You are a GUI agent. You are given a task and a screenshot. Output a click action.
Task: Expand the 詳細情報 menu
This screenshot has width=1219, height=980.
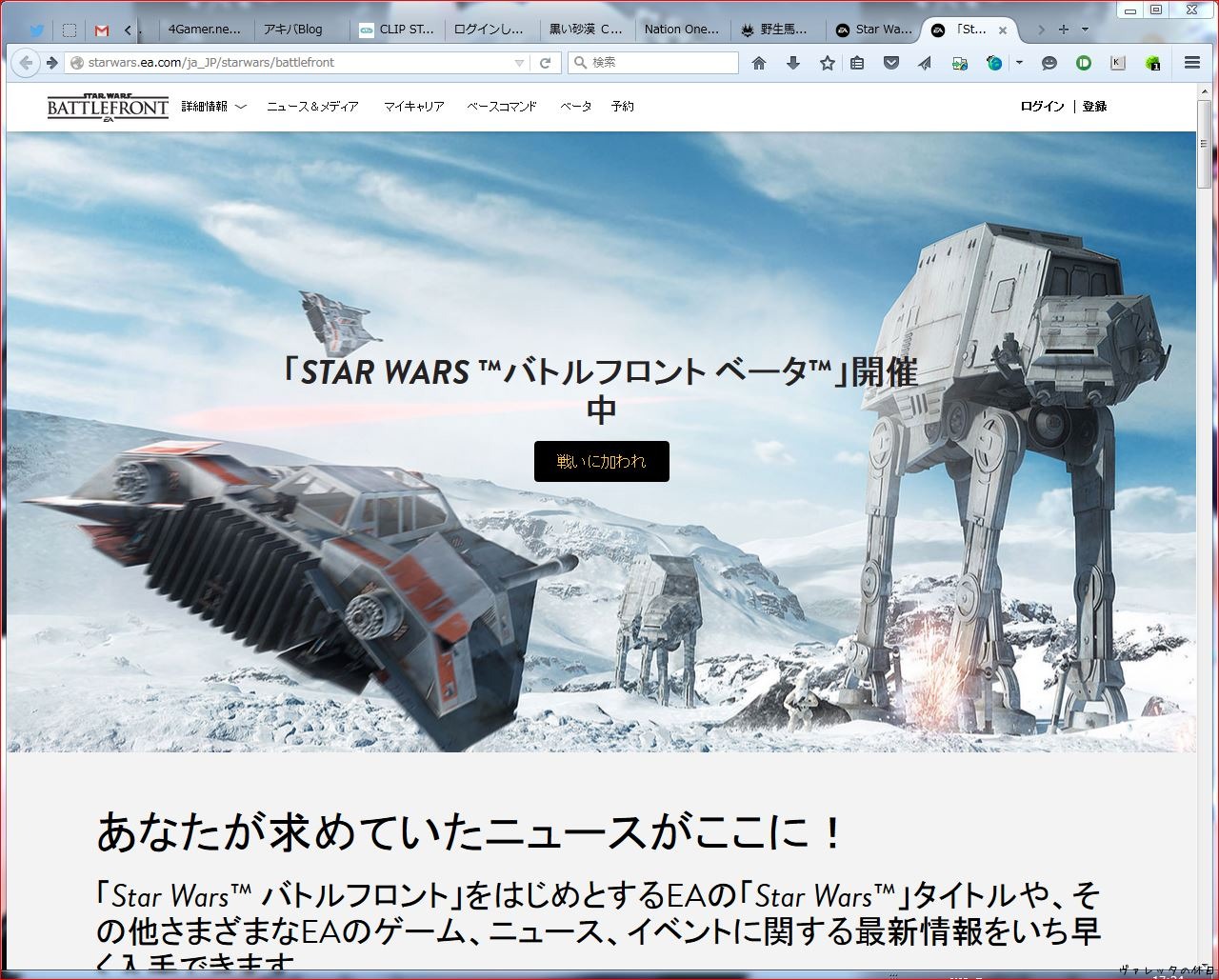[213, 107]
